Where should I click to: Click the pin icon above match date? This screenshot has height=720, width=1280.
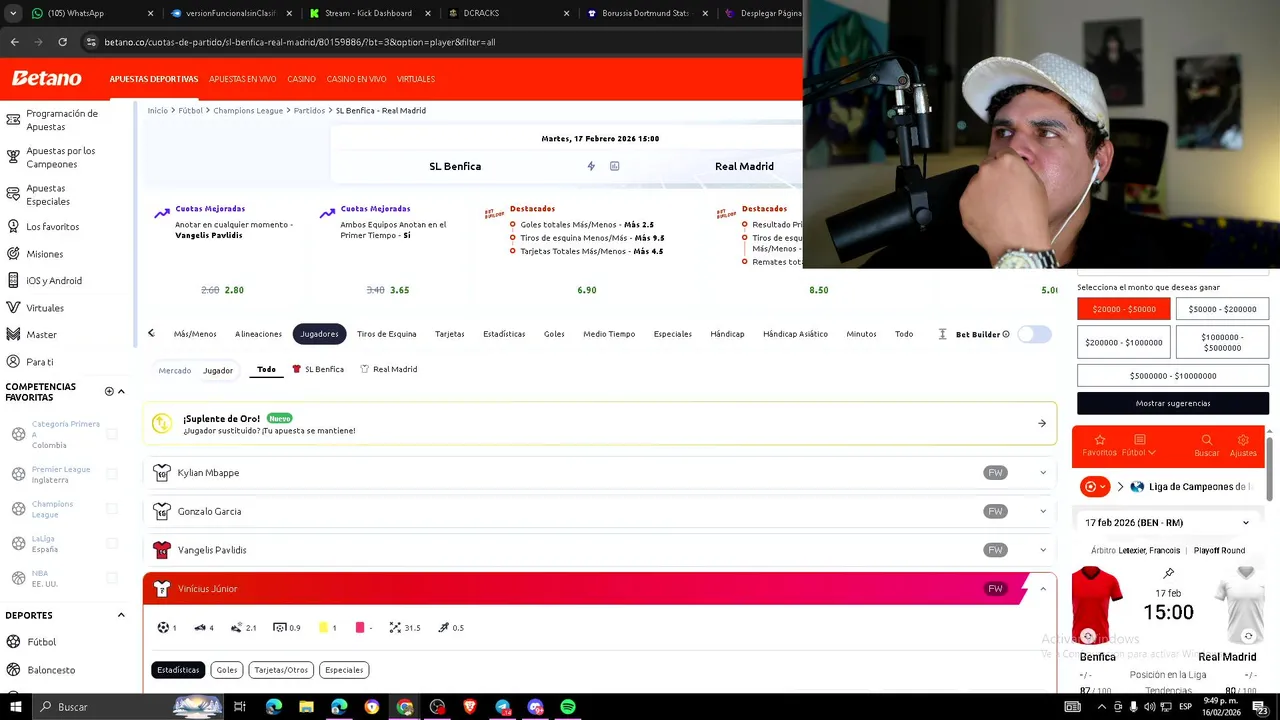point(1168,573)
